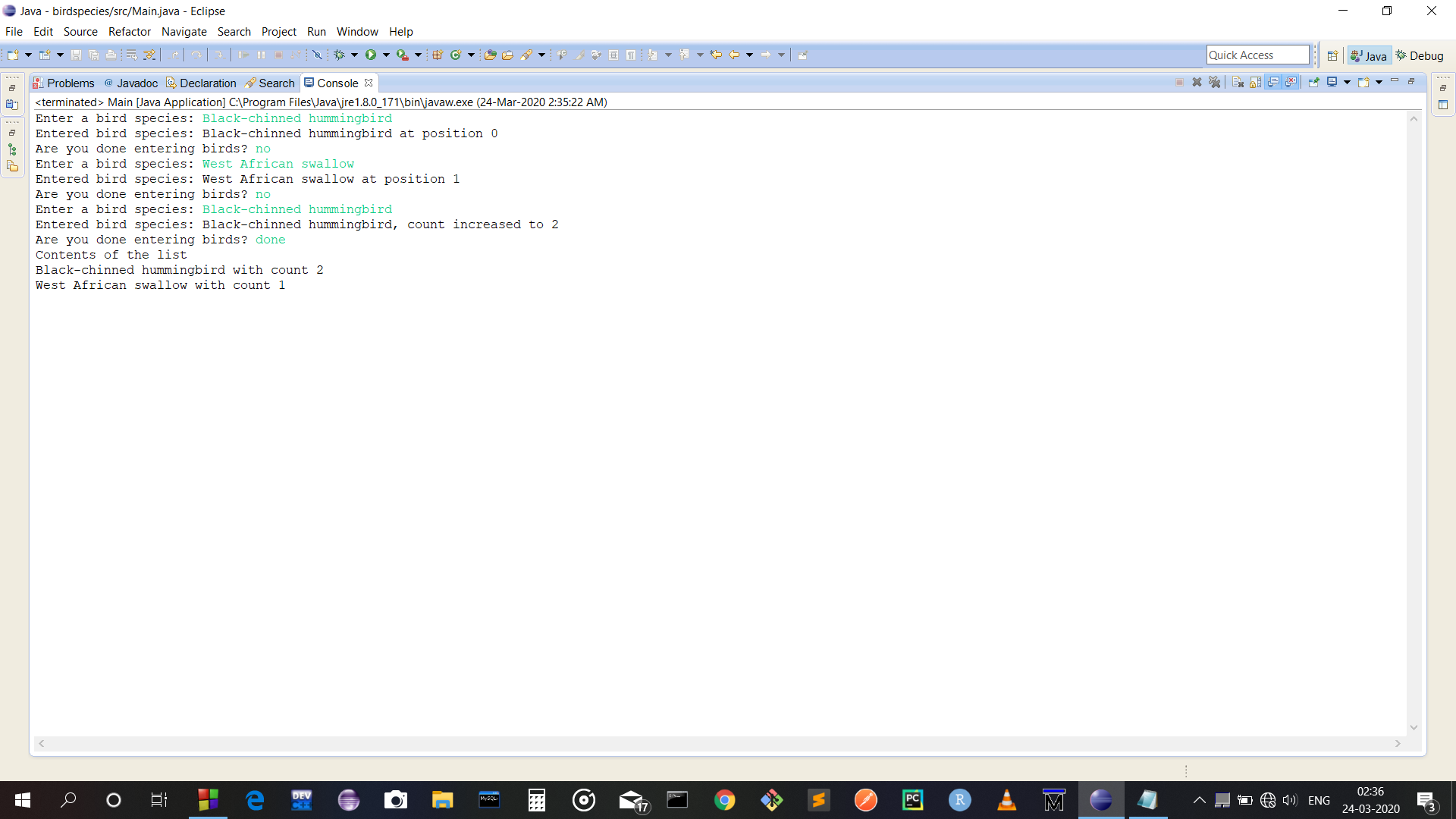The height and width of the screenshot is (819, 1456).
Task: Click the Clear Console icon
Action: click(1238, 82)
